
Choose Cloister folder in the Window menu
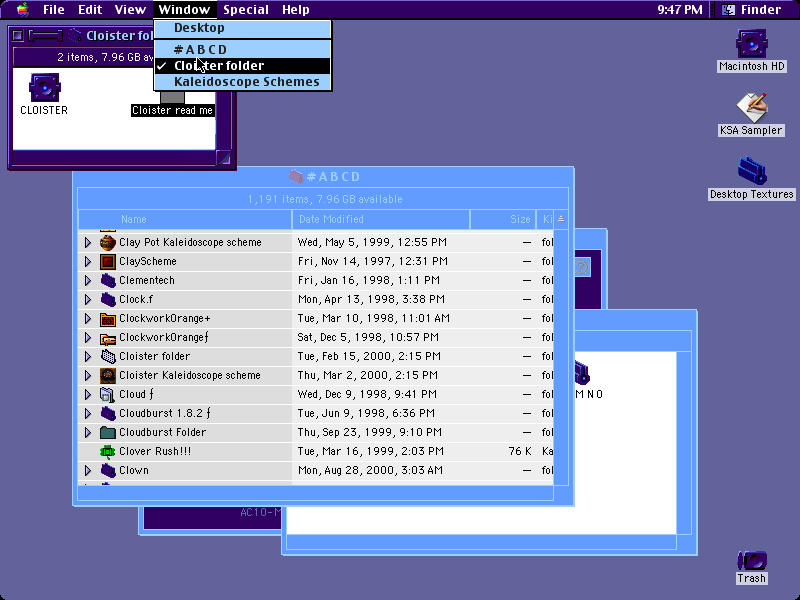(242, 66)
